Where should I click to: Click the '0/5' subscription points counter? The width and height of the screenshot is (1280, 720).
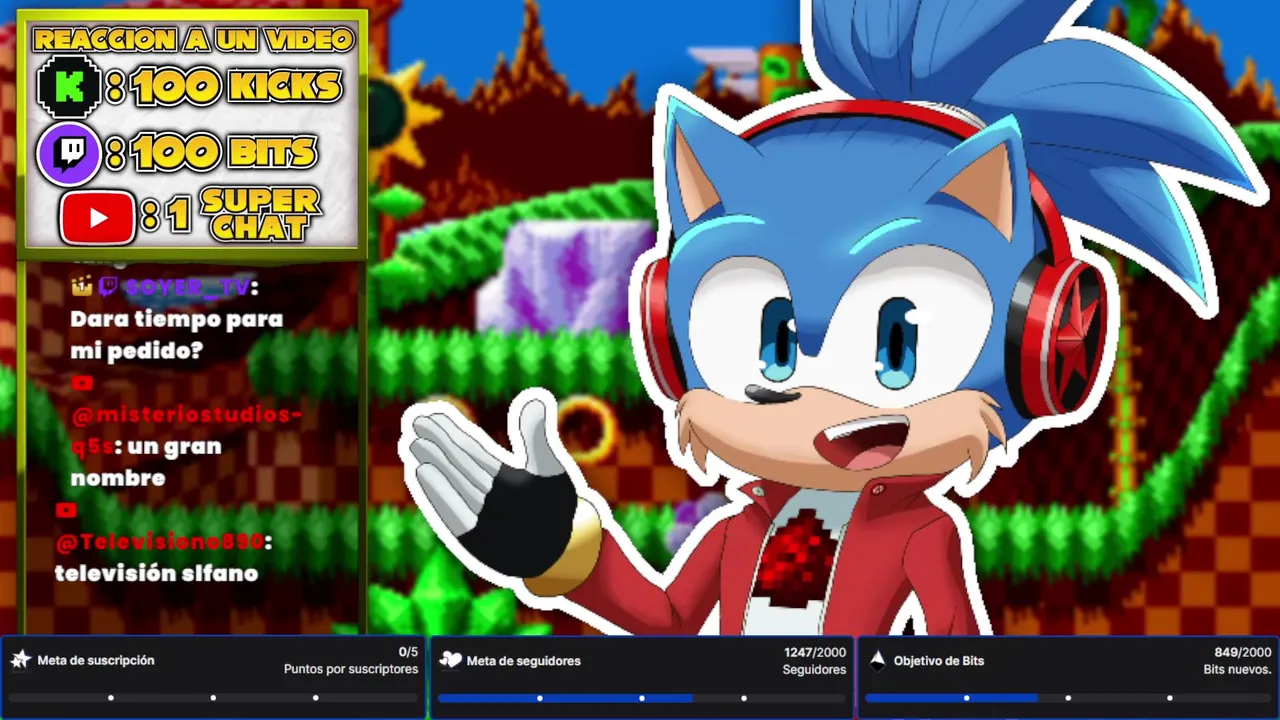(408, 652)
